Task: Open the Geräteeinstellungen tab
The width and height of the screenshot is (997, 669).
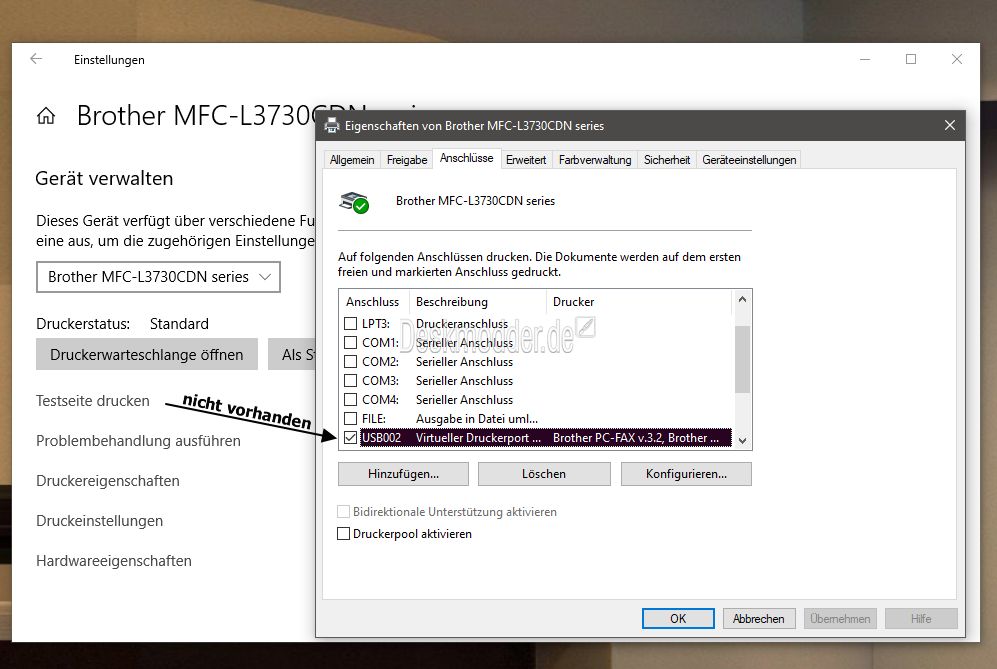Action: point(749,160)
